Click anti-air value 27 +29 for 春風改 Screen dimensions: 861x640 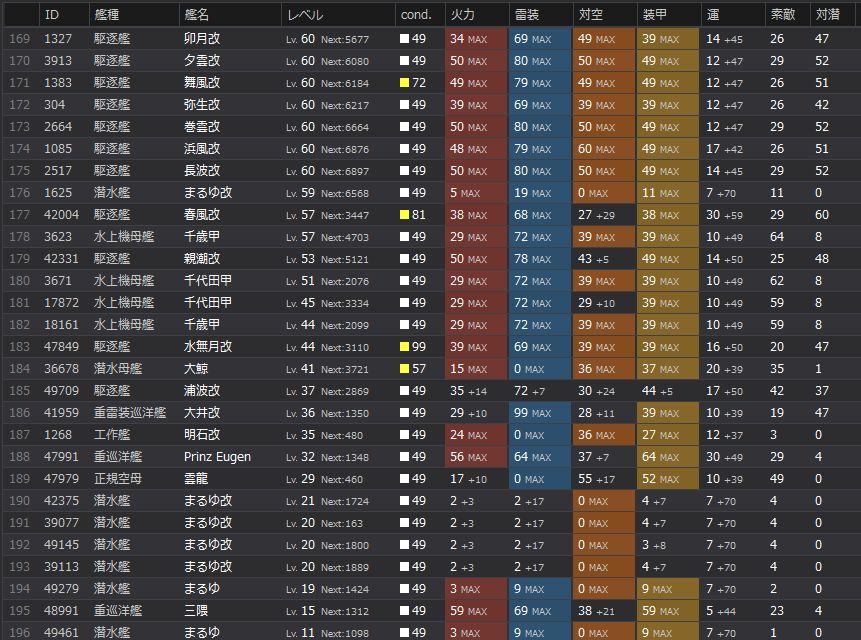coord(596,215)
